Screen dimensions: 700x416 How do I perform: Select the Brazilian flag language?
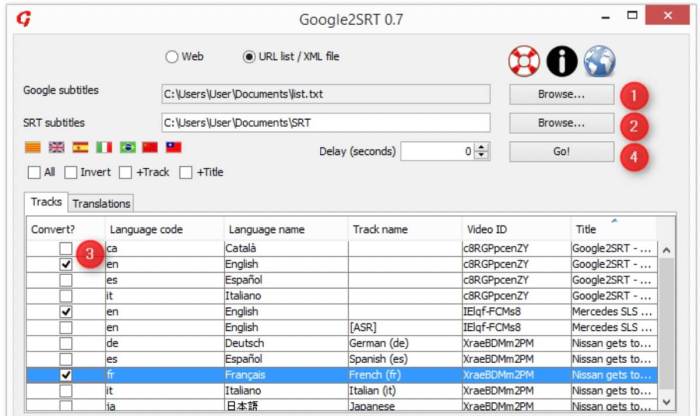point(128,147)
